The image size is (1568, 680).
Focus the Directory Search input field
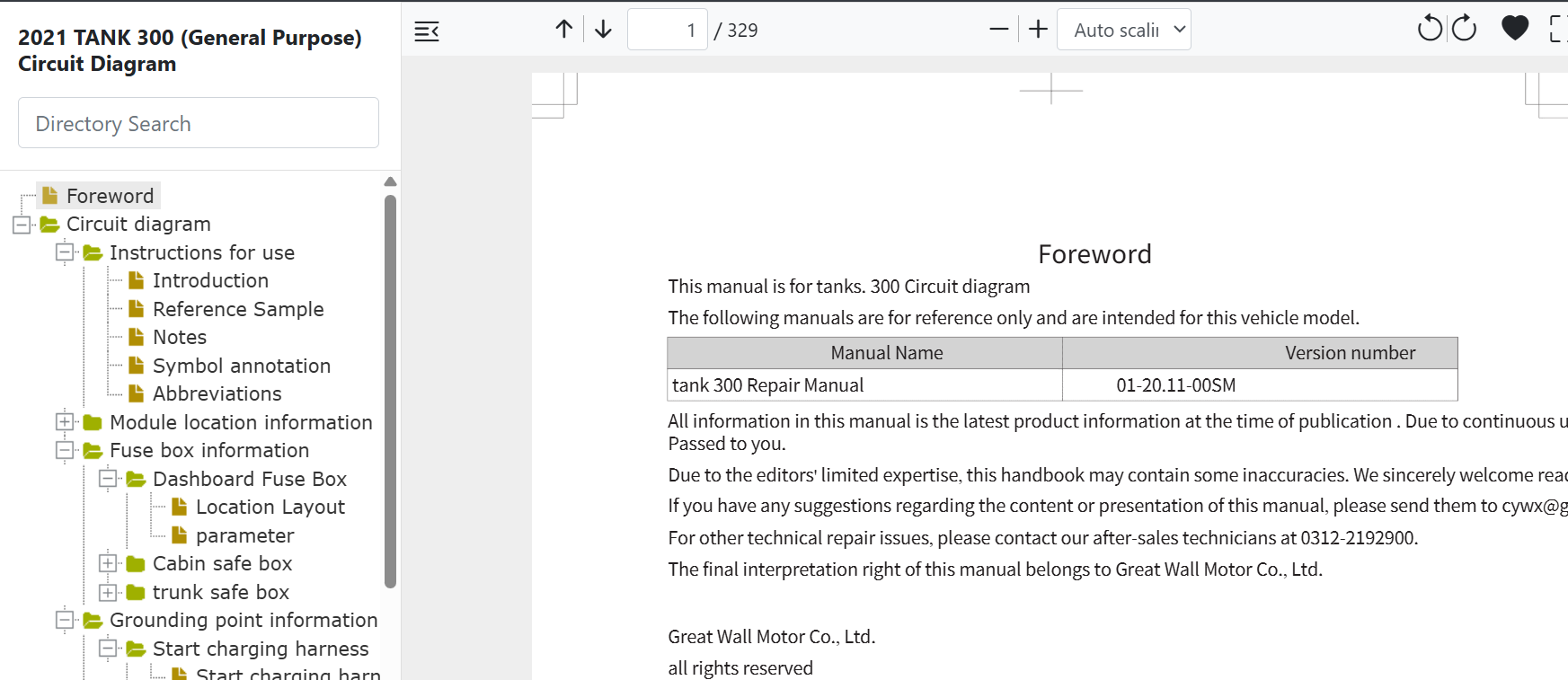tap(199, 123)
